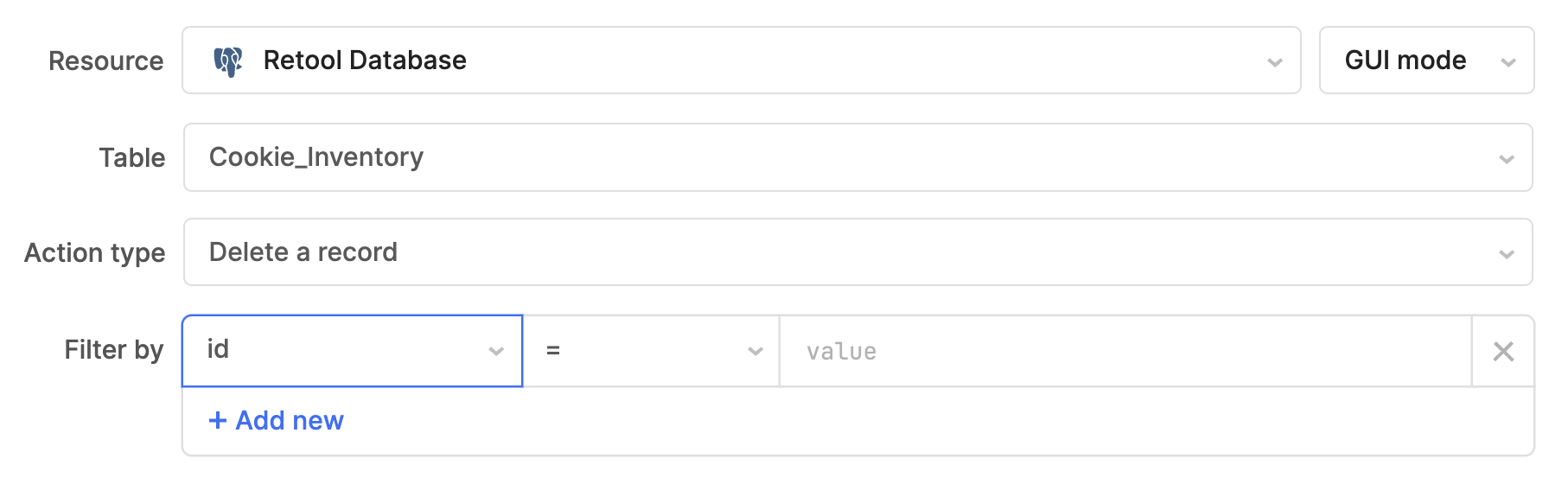Open the Cookie_Inventory table dropdown
Screen dimensions: 1568x484
coord(857,157)
